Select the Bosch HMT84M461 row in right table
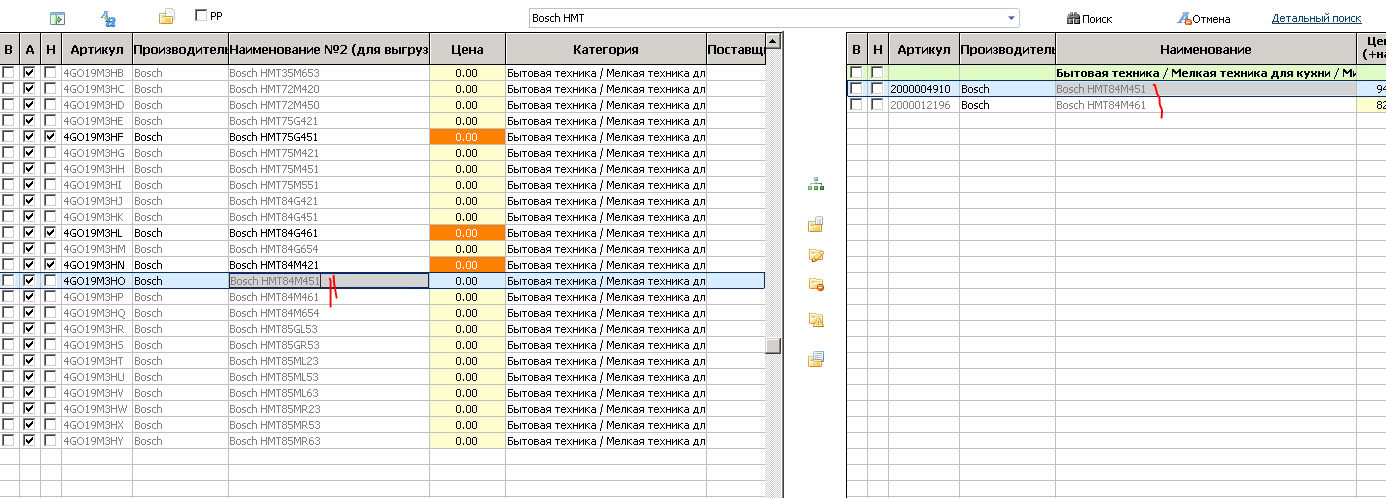 click(x=1205, y=105)
